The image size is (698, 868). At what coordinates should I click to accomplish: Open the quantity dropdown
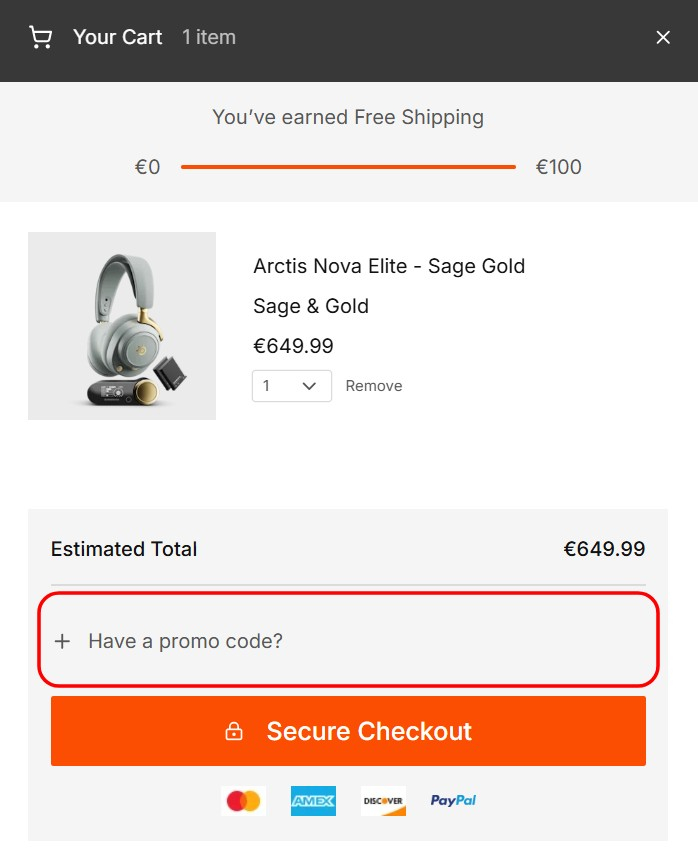[291, 385]
